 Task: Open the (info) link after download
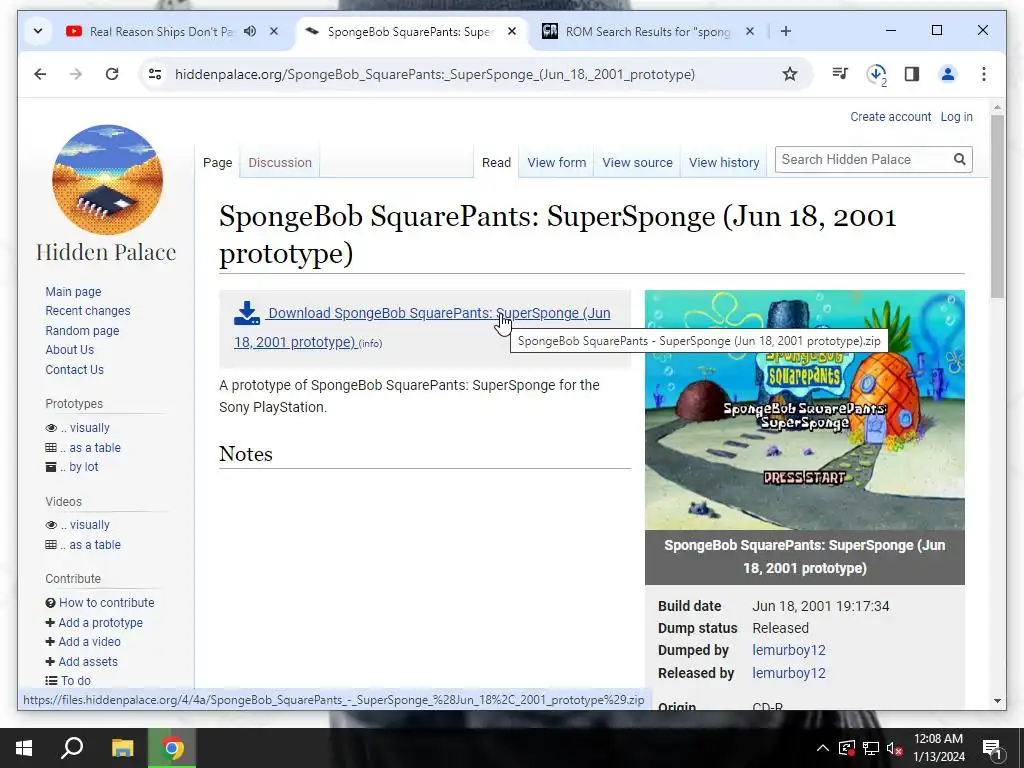click(370, 344)
